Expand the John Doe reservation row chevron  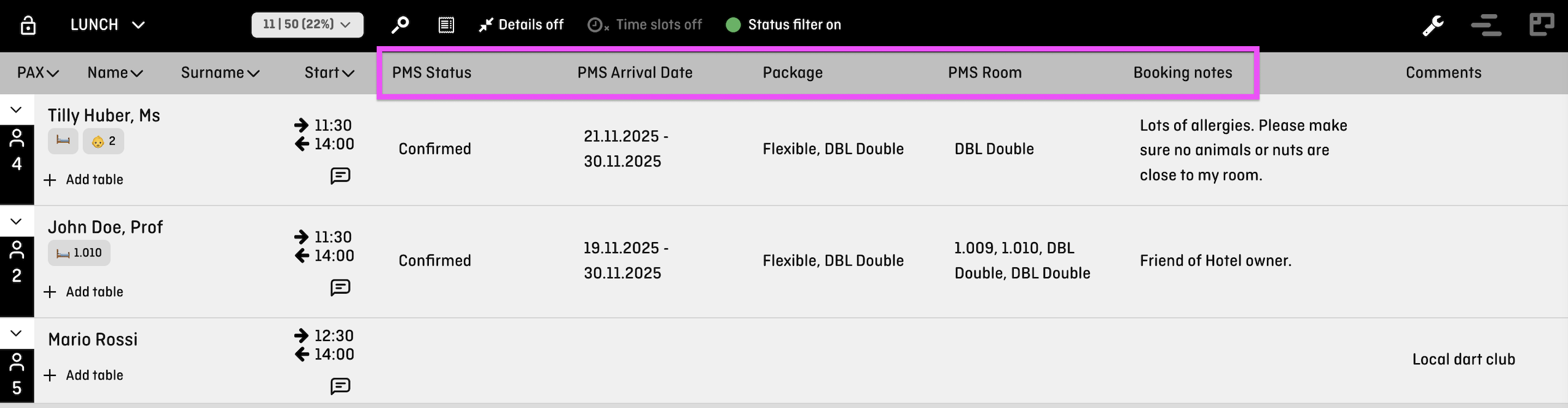pyautogui.click(x=17, y=221)
